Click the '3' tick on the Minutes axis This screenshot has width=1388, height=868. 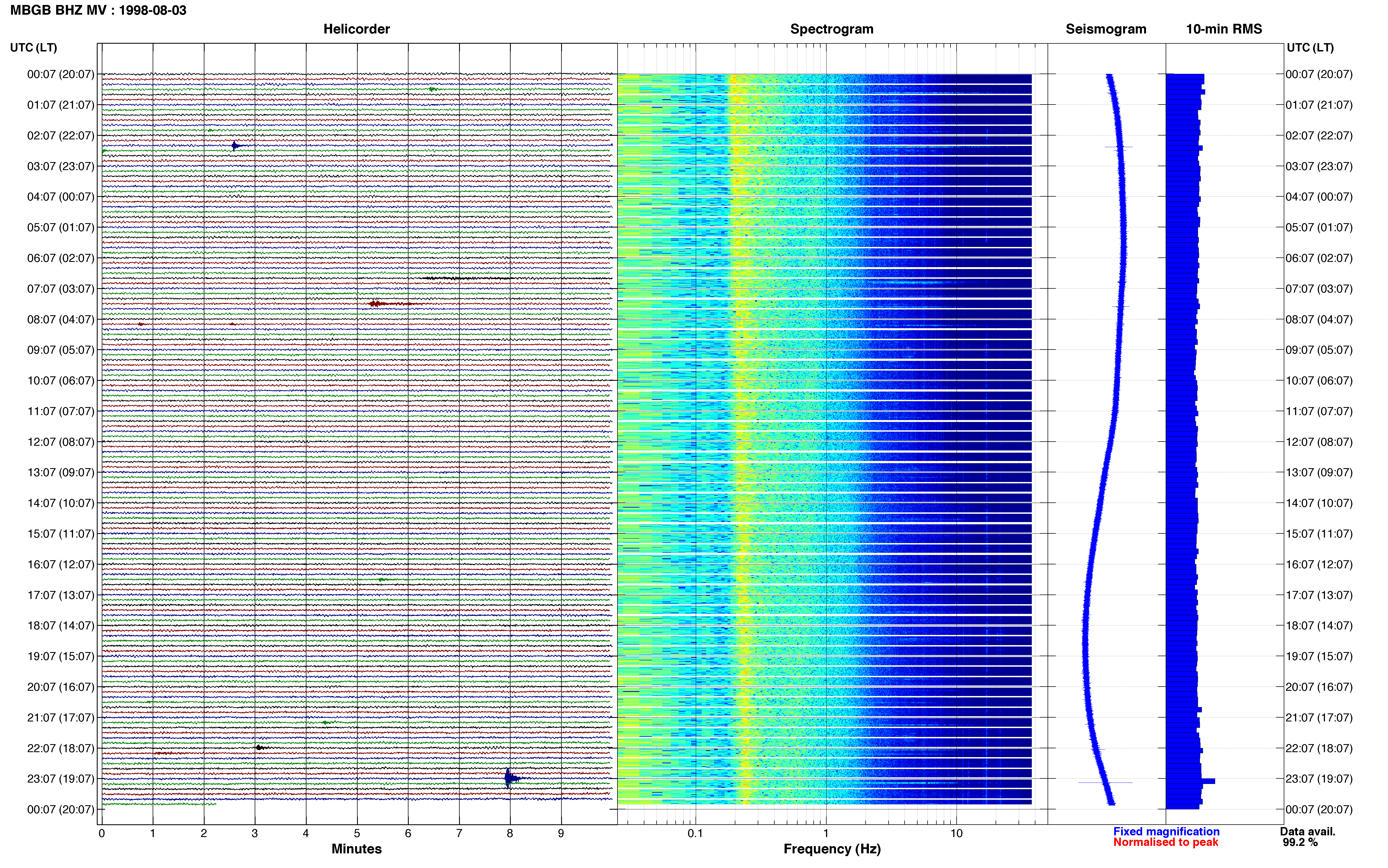(255, 833)
